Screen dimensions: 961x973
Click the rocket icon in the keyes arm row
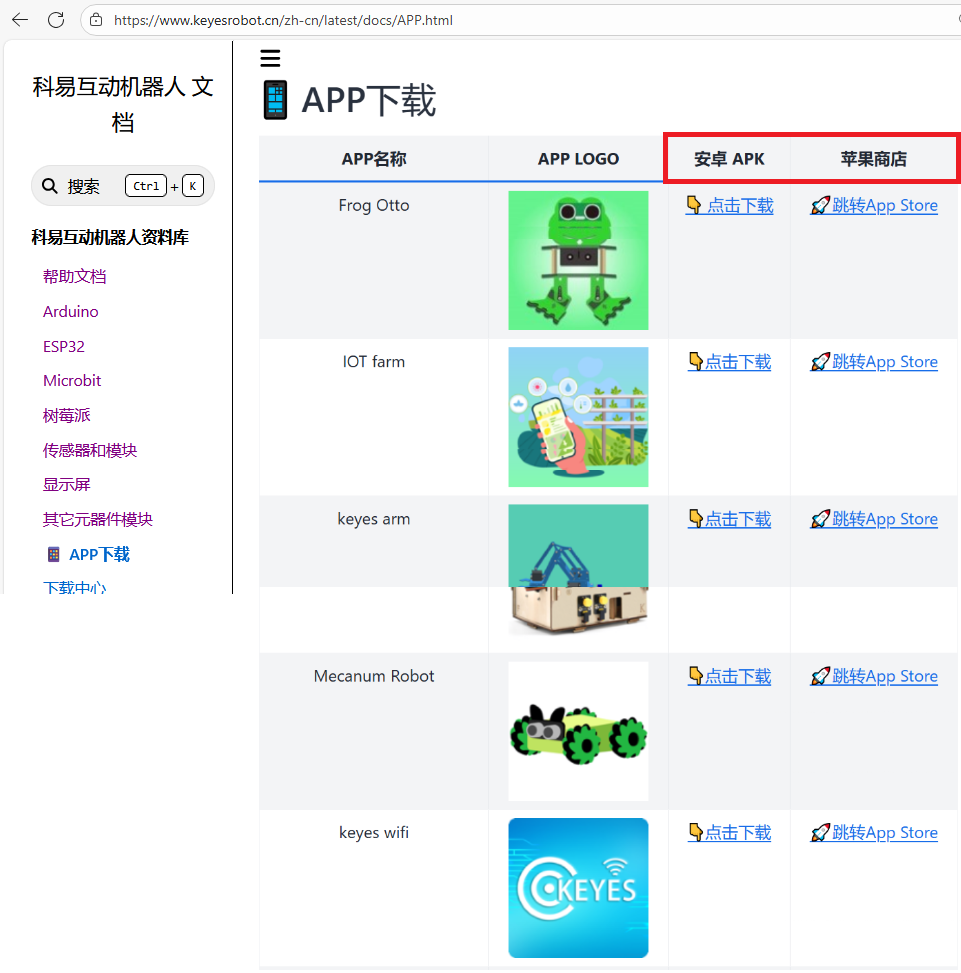820,519
